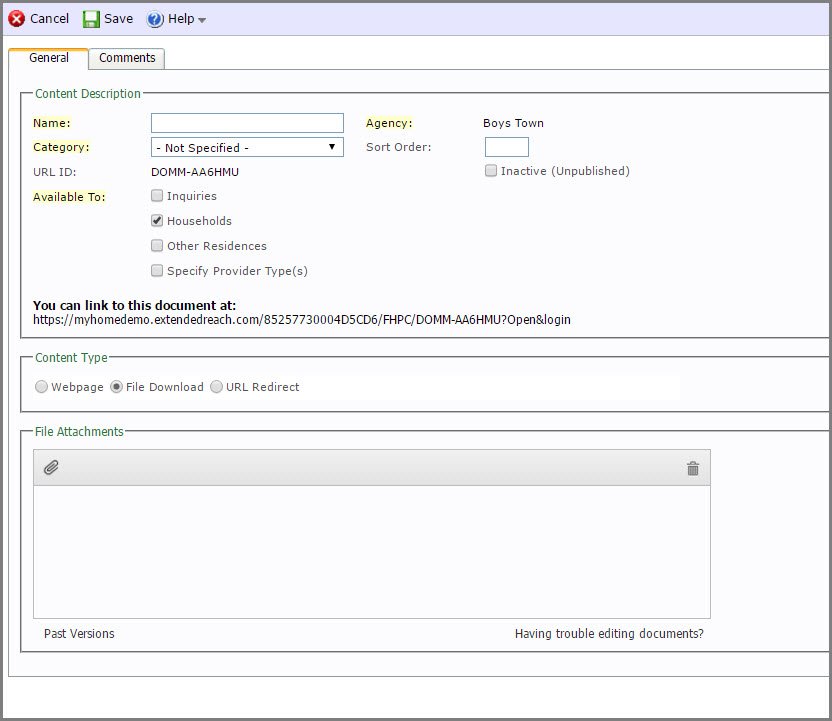
Task: Toggle the Inactive (Unpublished) checkbox
Action: click(491, 171)
